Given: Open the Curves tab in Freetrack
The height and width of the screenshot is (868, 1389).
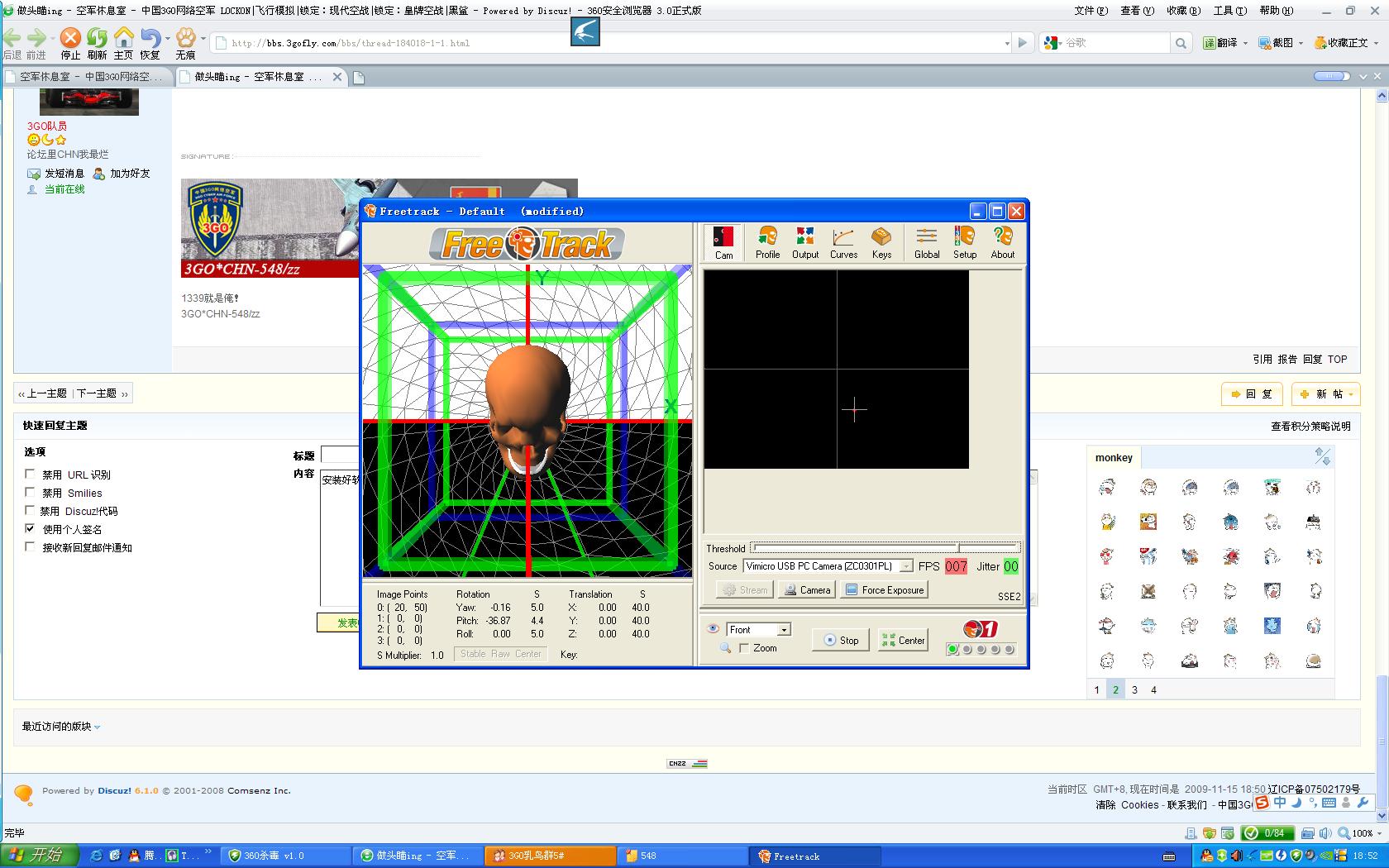Looking at the screenshot, I should (x=843, y=243).
